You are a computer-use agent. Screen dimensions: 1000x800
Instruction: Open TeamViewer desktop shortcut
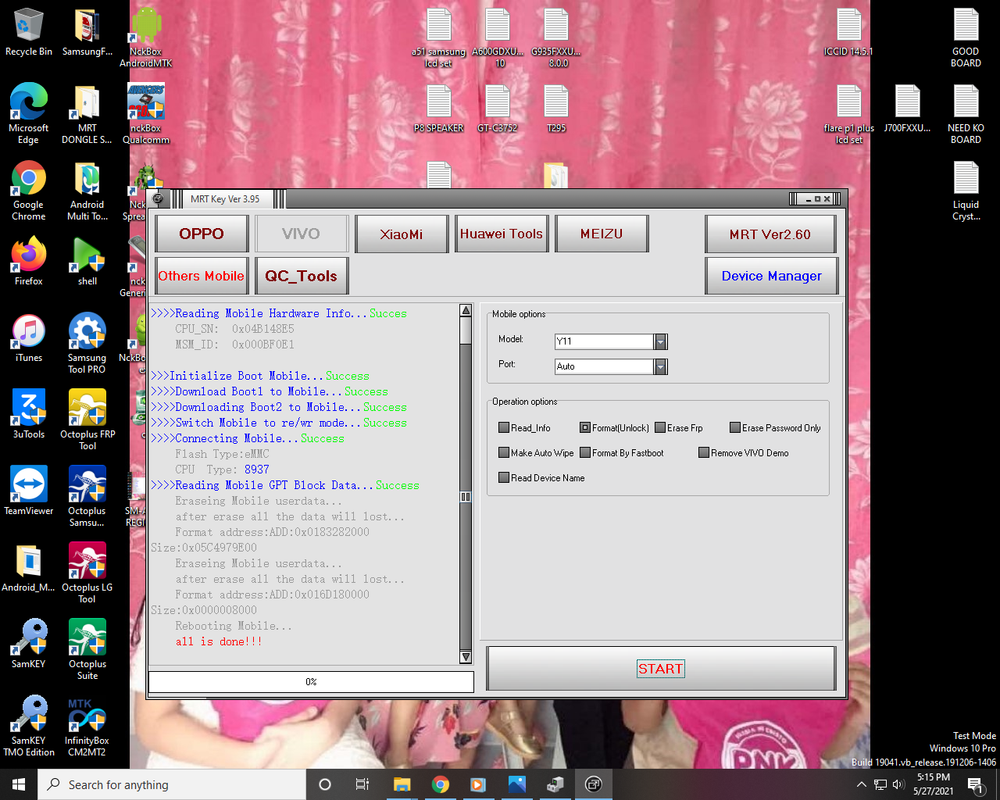(x=28, y=490)
